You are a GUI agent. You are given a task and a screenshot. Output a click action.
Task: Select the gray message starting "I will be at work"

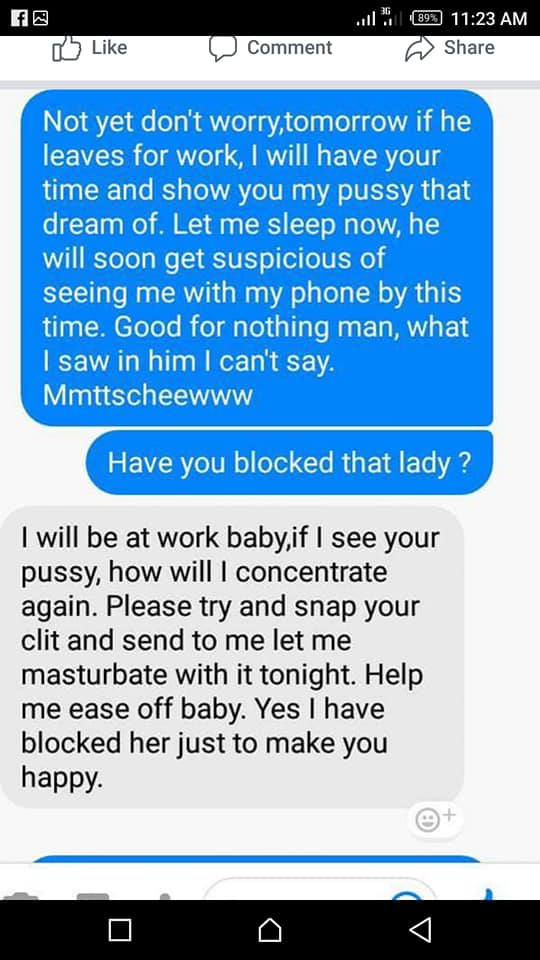(x=232, y=656)
